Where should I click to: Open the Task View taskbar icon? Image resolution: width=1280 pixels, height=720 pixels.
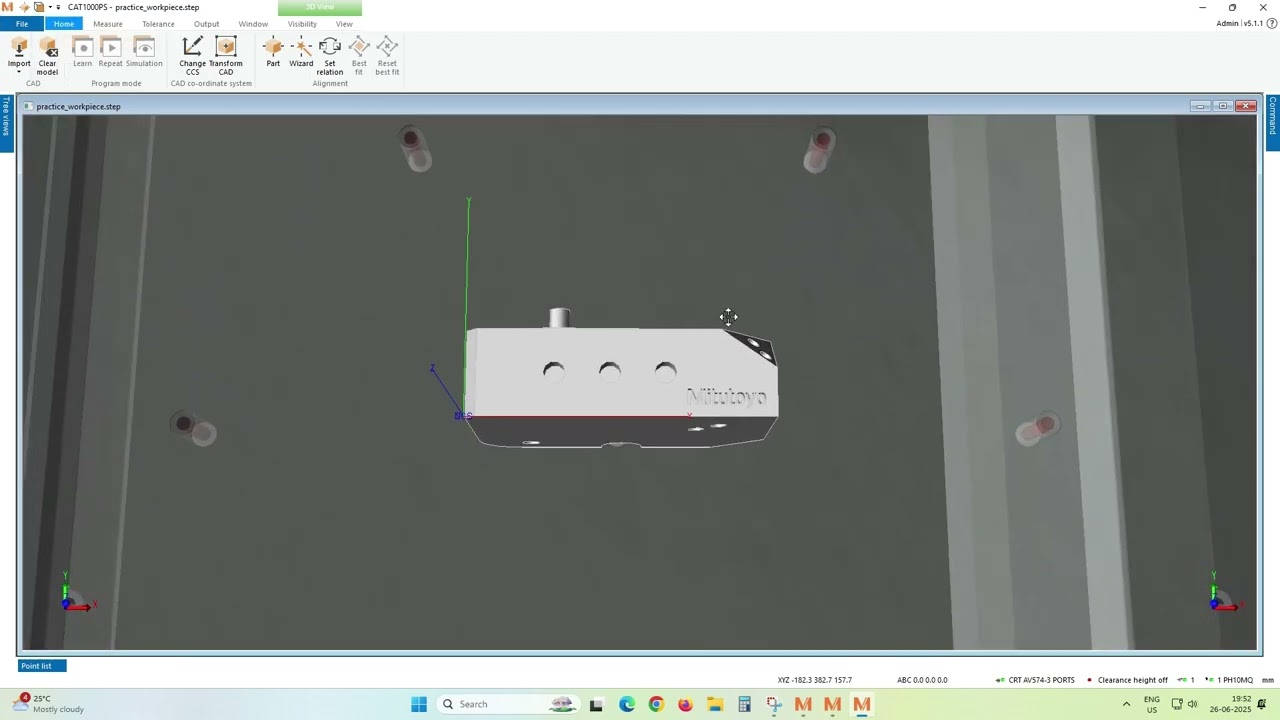pyautogui.click(x=596, y=704)
